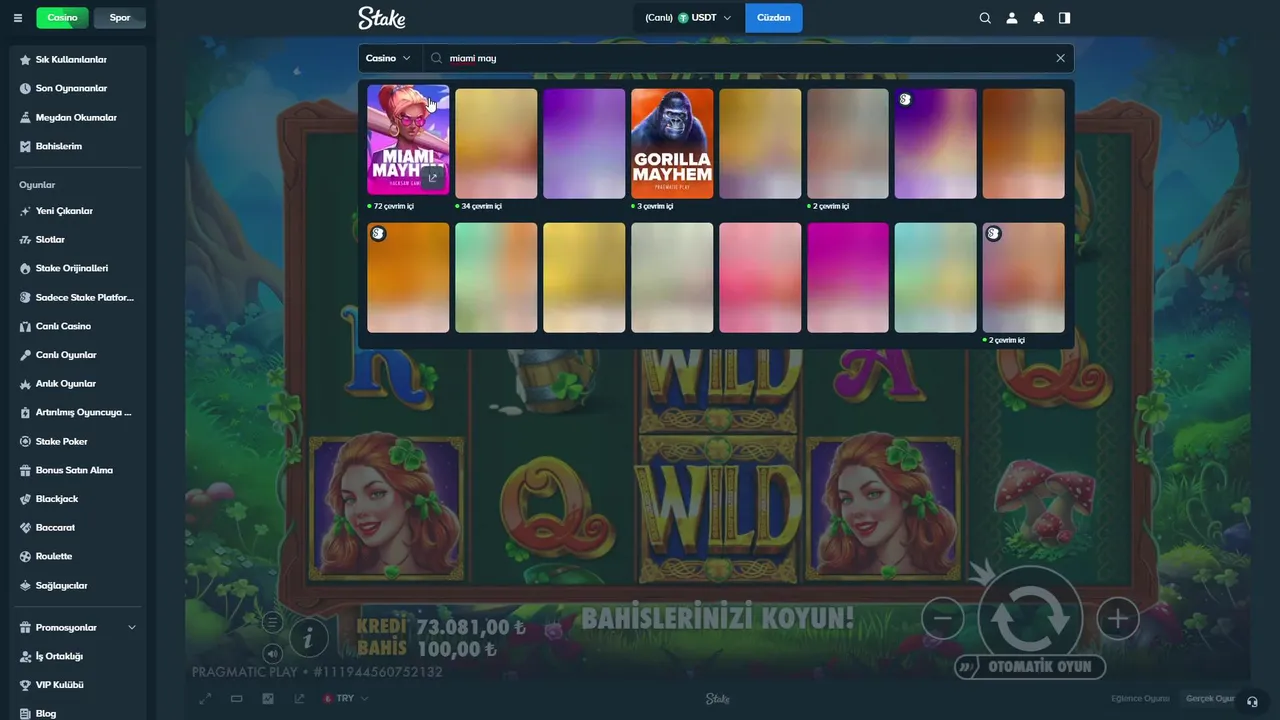Click the OTOMATİK OYUN autoplay button

(1030, 666)
